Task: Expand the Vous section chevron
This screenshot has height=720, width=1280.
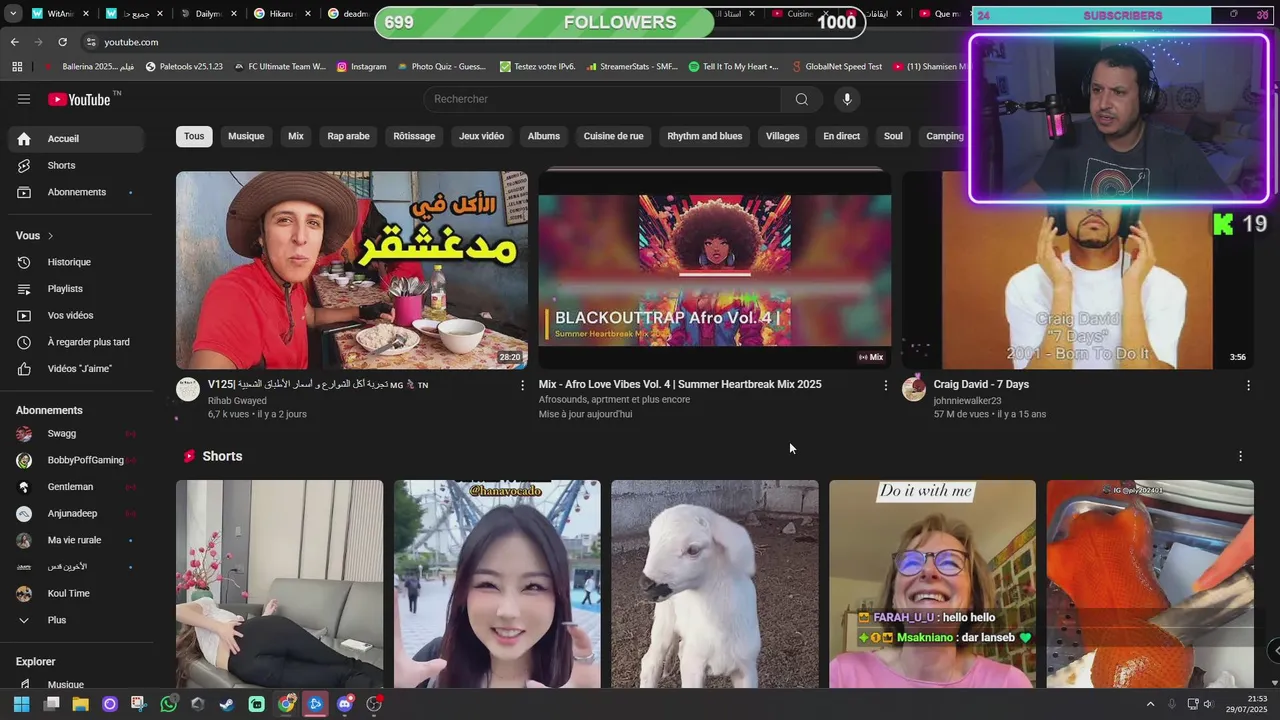Action: (50, 236)
